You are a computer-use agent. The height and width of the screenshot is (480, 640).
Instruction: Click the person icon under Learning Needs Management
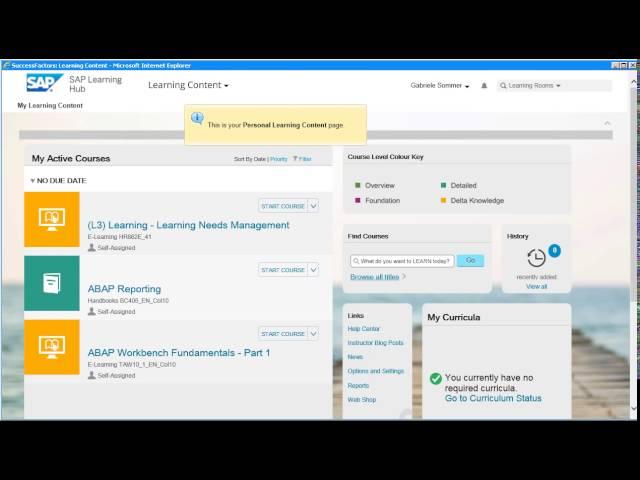point(92,247)
